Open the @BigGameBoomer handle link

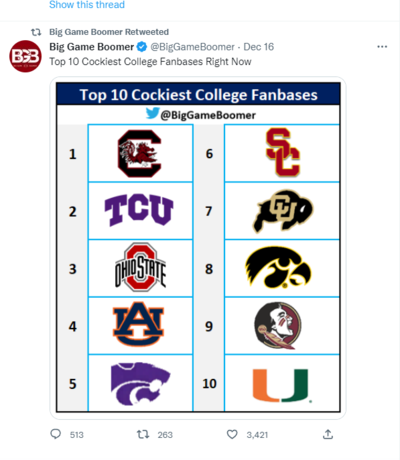pos(193,47)
